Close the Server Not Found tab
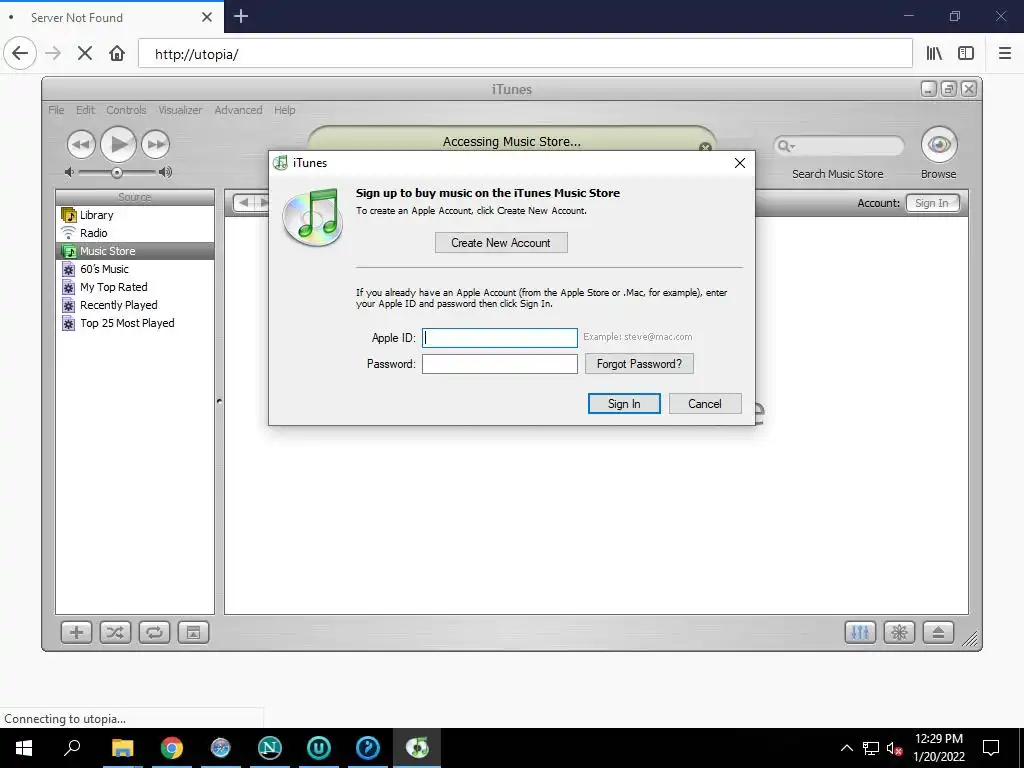The image size is (1024, 768). (x=207, y=17)
